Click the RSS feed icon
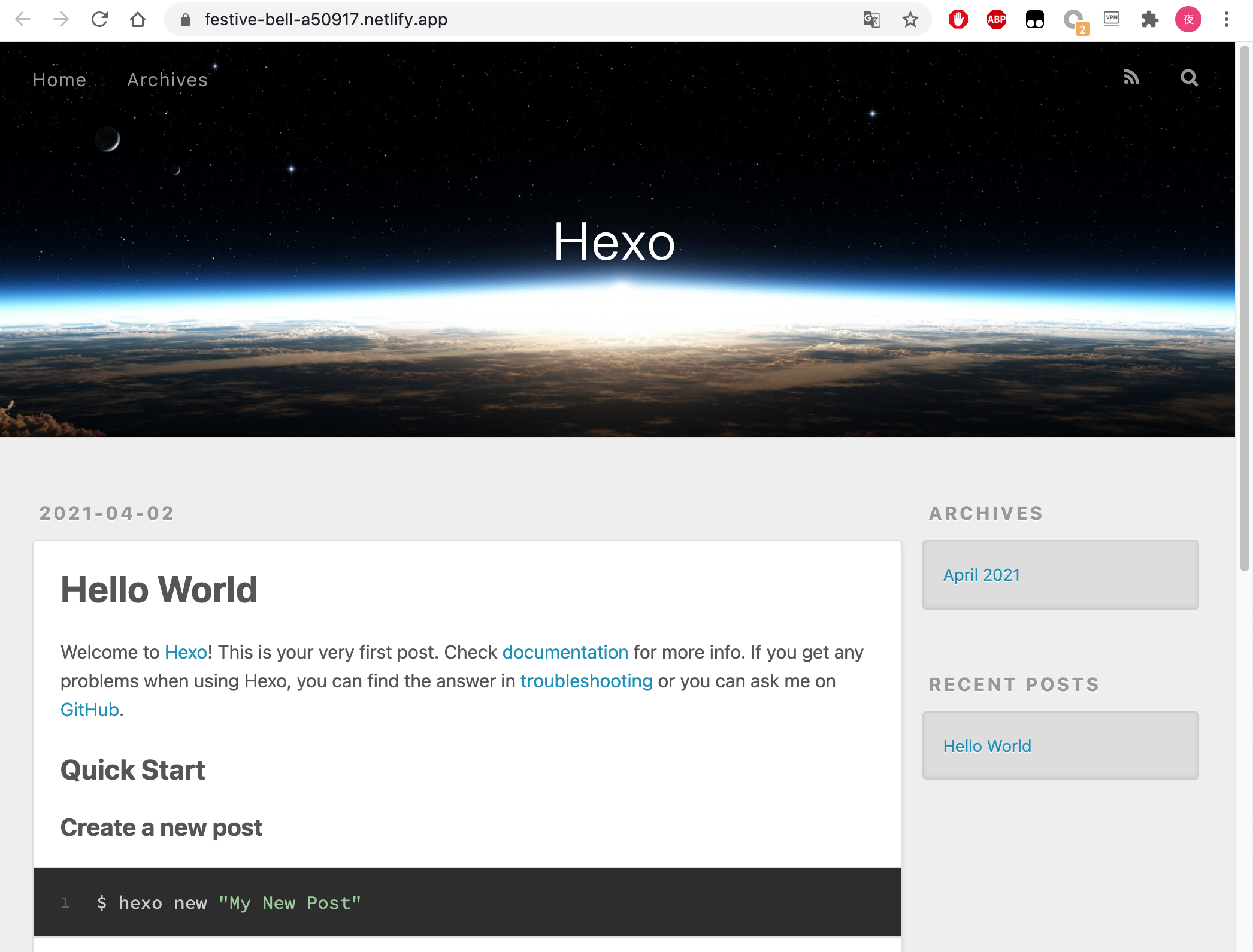The image size is (1253, 952). (1131, 78)
